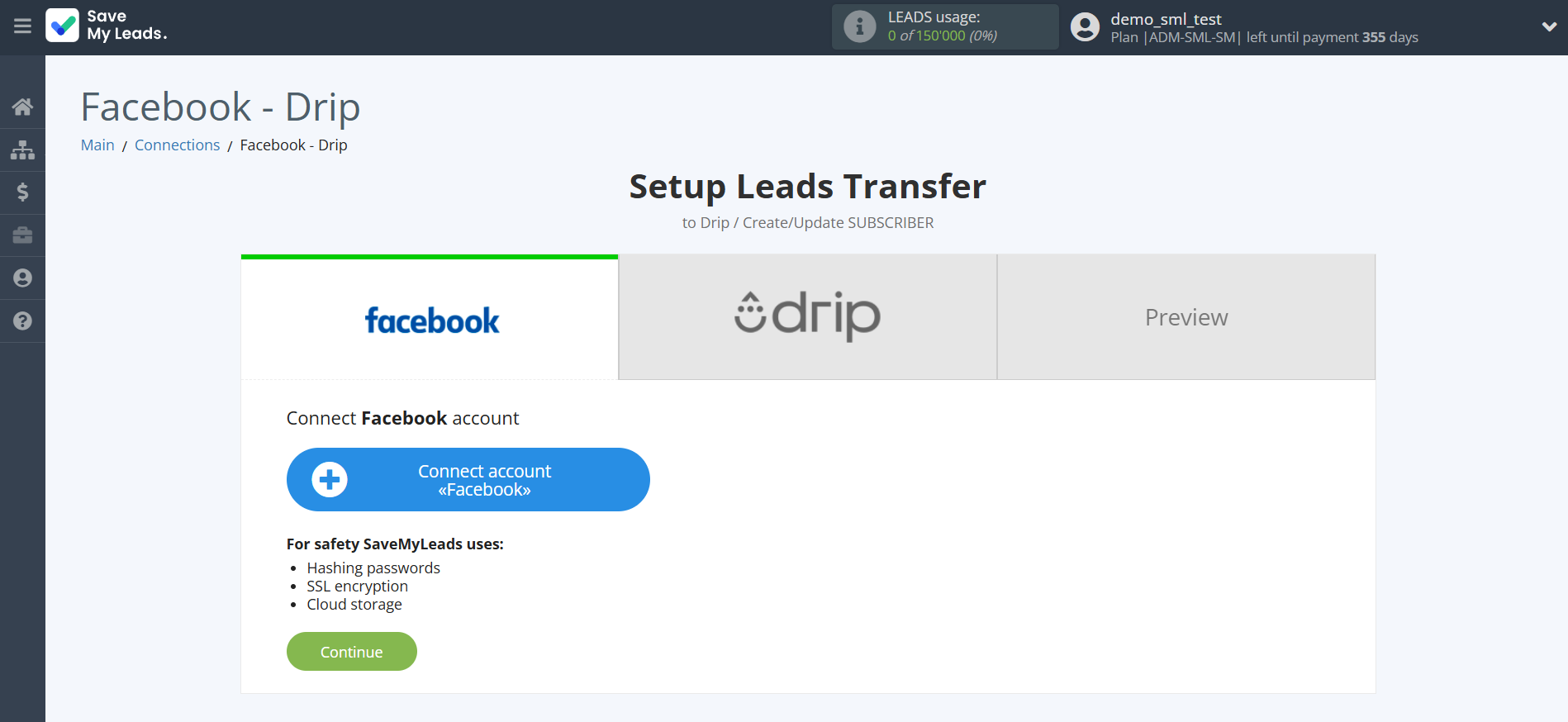Image resolution: width=1568 pixels, height=722 pixels.
Task: Open Connections sitemap icon in sidebar
Action: 22,150
